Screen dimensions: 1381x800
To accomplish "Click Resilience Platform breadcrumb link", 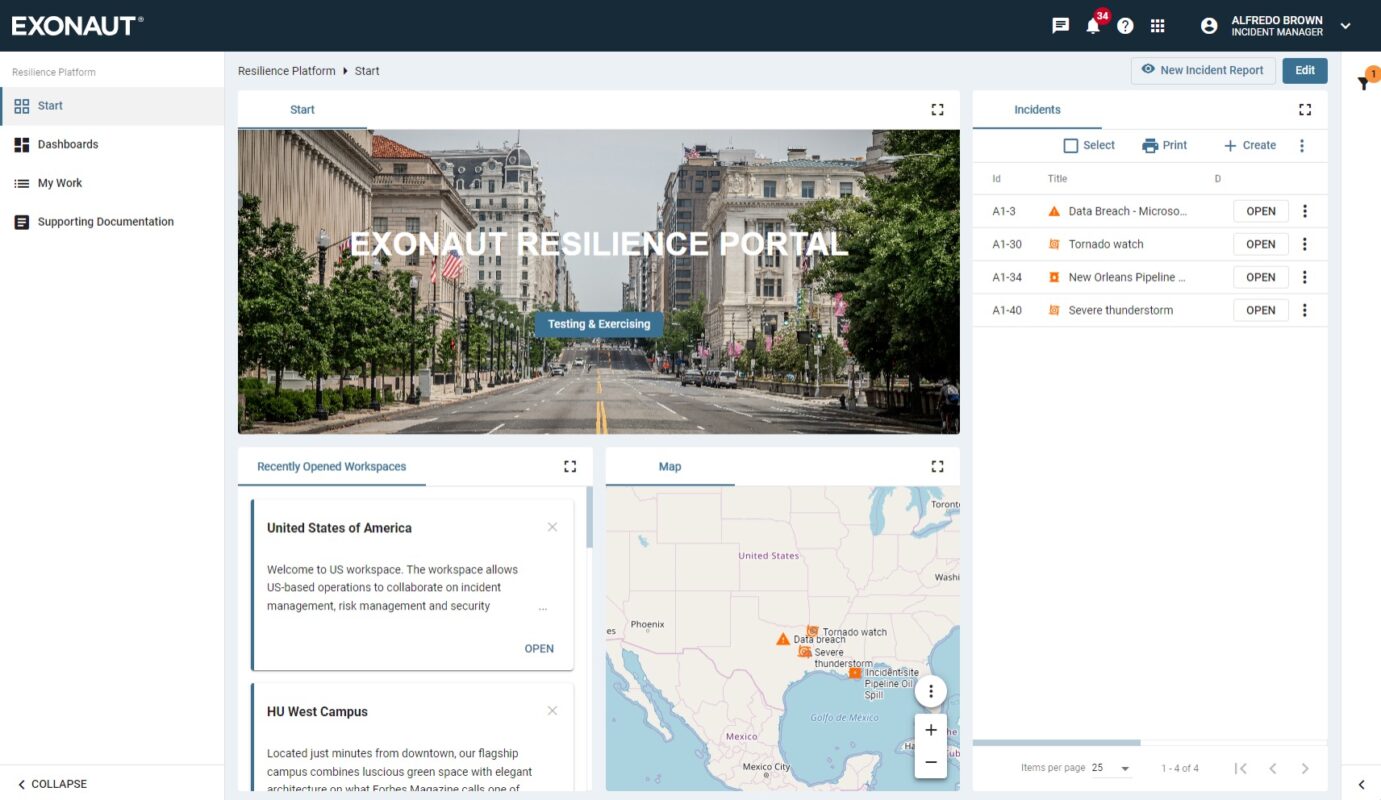I will tap(287, 71).
